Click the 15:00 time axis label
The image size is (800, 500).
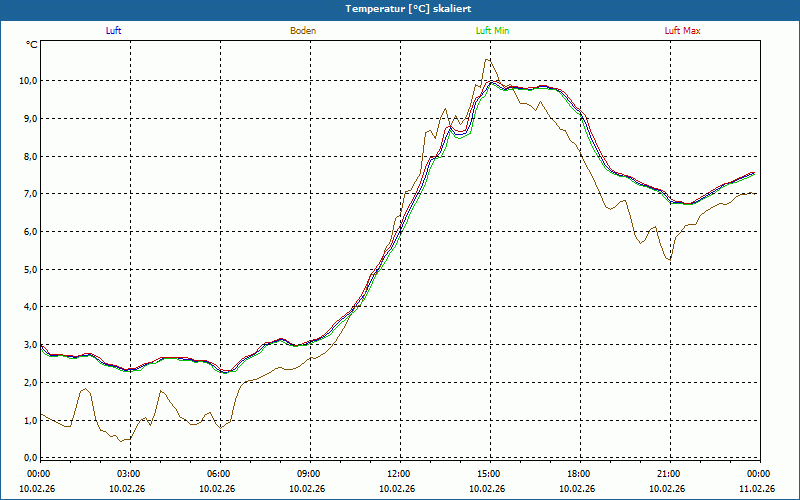(x=489, y=474)
